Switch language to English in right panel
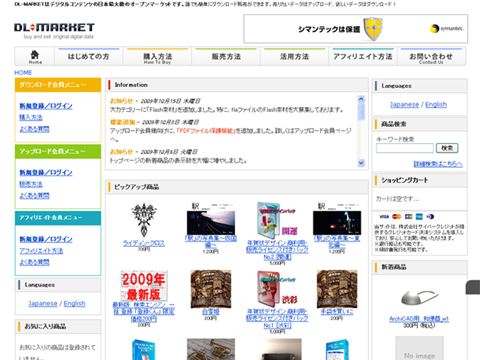The image size is (480, 360). 436,105
